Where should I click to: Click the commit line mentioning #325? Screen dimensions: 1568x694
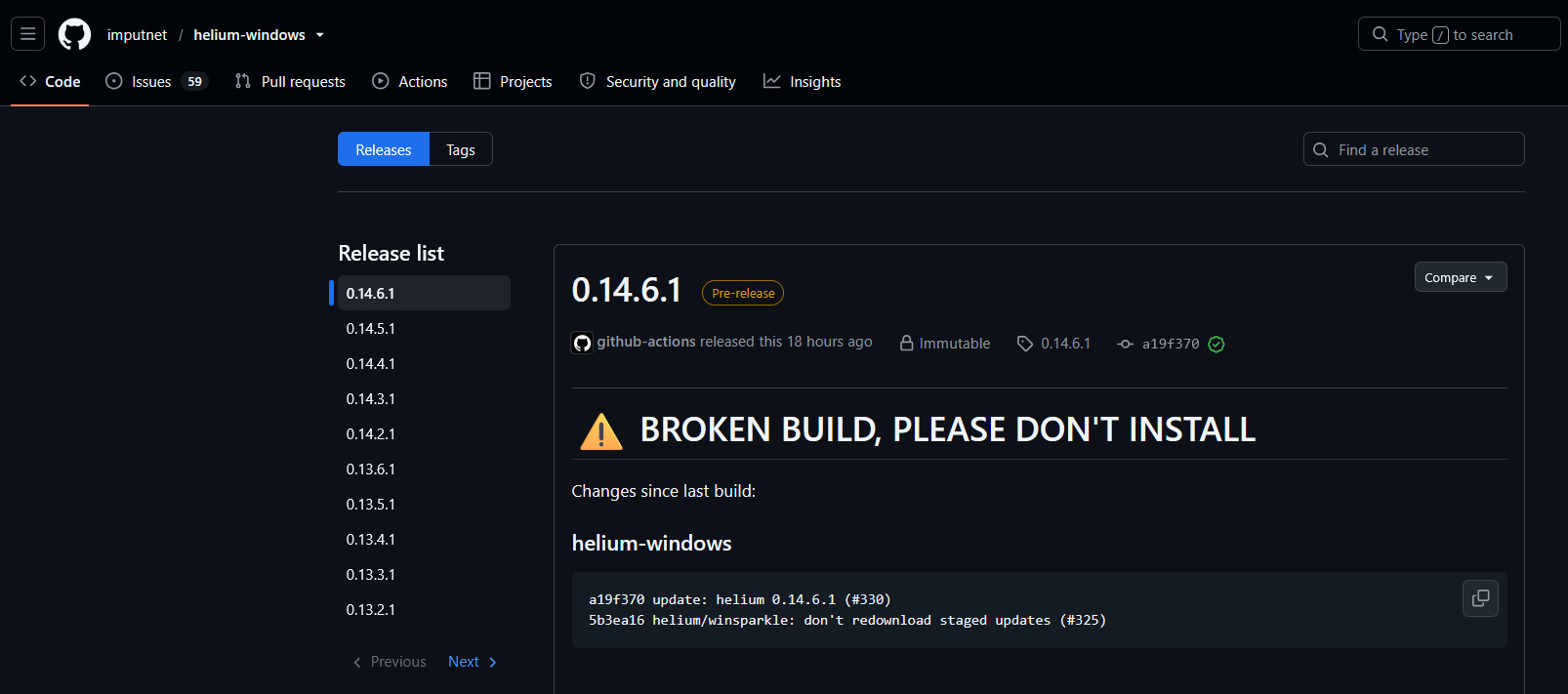click(x=847, y=620)
